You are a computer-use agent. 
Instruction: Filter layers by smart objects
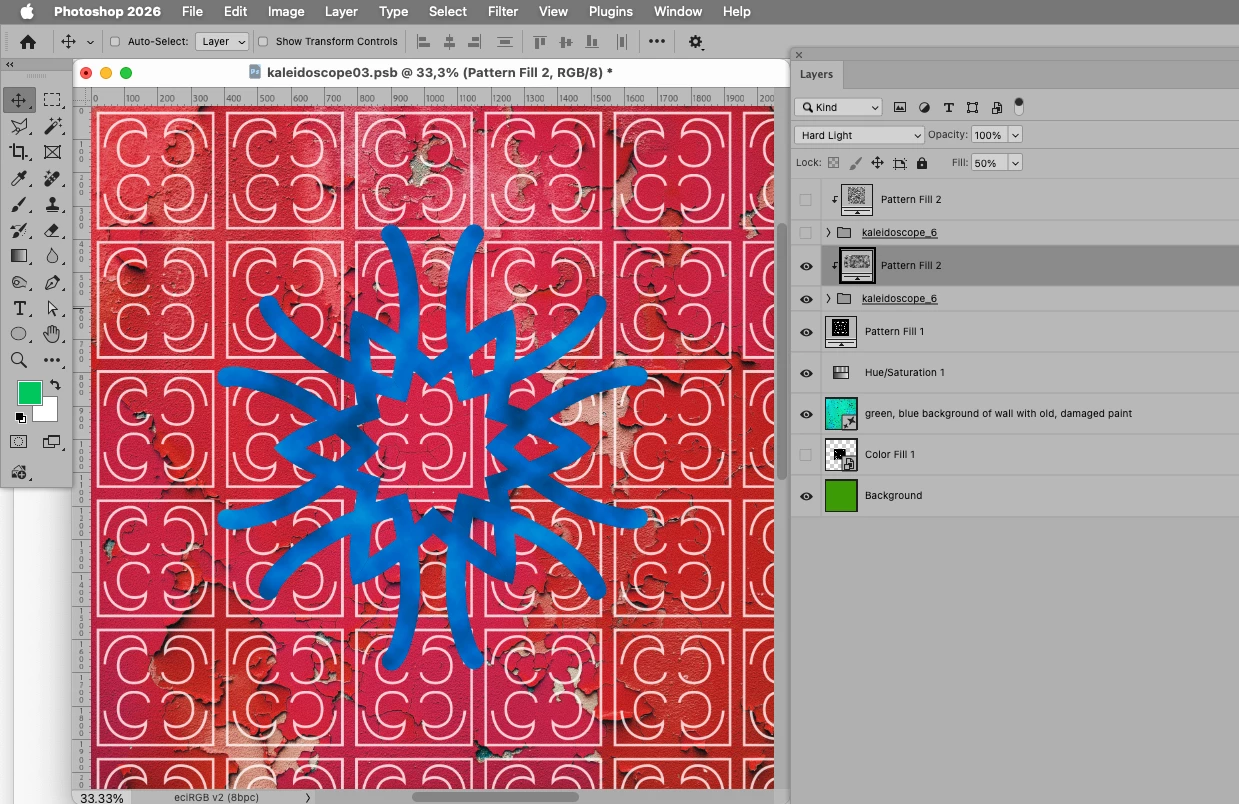click(x=996, y=107)
